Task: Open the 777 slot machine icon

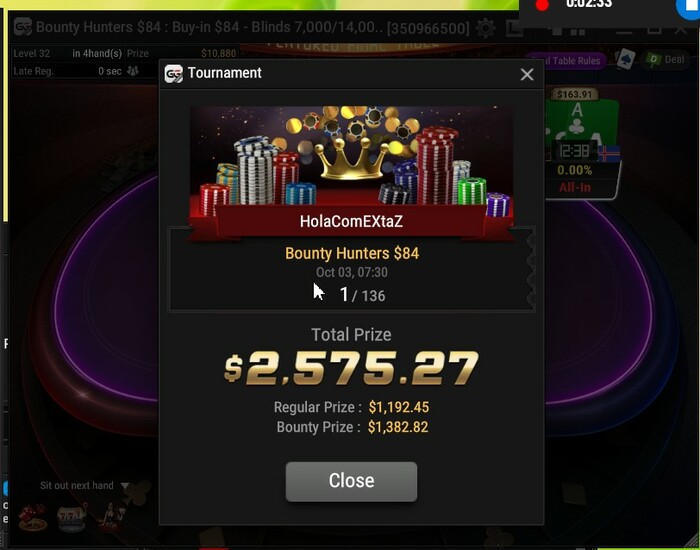Action: coord(71,517)
